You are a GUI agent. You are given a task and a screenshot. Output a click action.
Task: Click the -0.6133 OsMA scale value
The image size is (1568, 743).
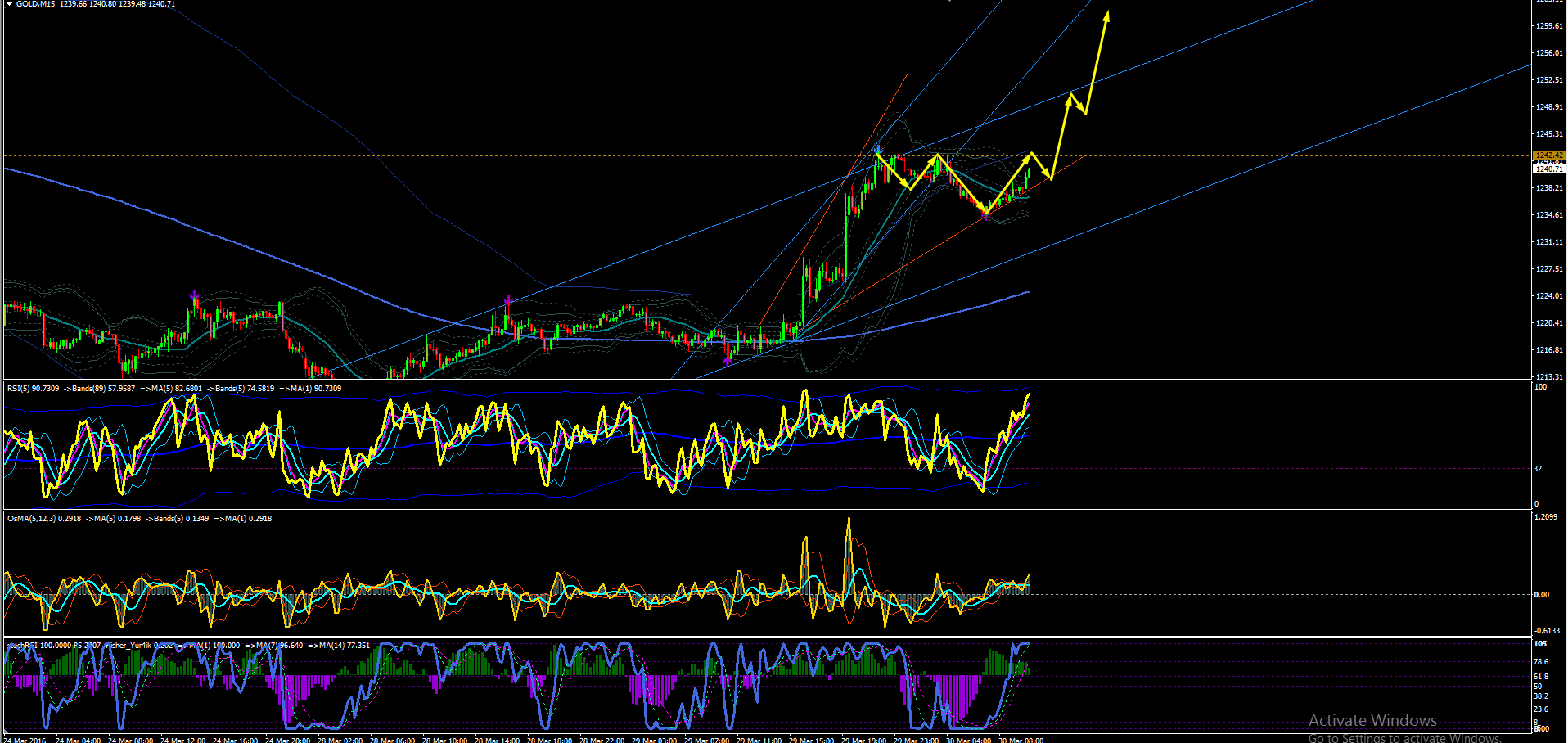click(x=1548, y=631)
